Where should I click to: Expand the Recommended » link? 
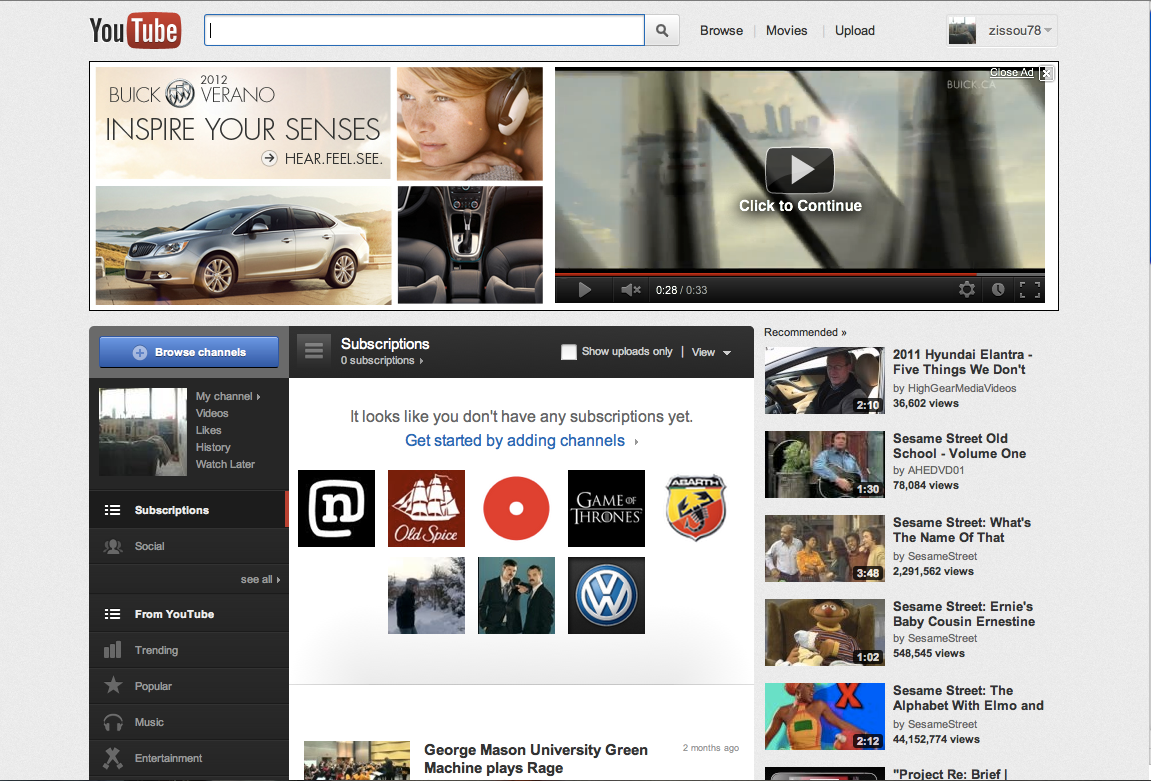(805, 333)
